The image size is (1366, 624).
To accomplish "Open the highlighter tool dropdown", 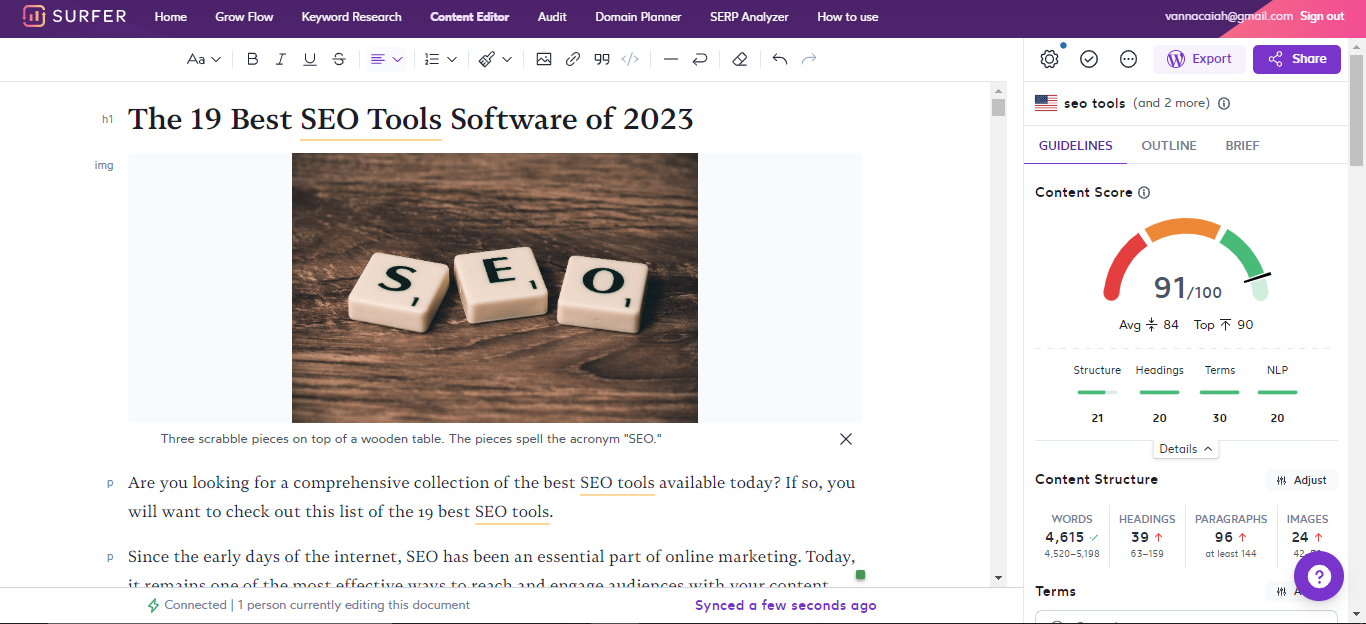I will [495, 59].
